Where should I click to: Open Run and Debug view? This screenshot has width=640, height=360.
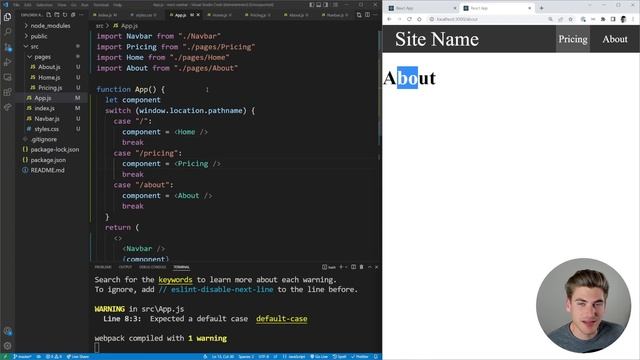coord(7,62)
